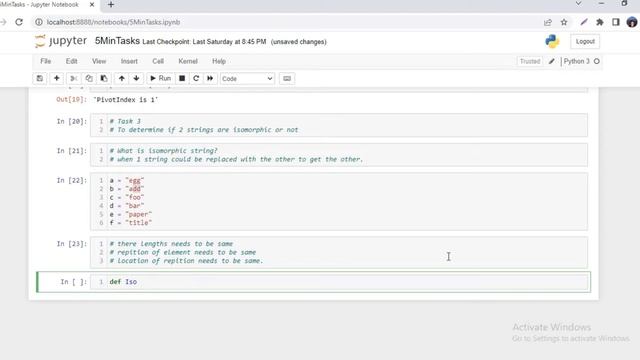640x360 pixels.
Task: Click the line f = "title" in cell 22
Action: (131, 222)
